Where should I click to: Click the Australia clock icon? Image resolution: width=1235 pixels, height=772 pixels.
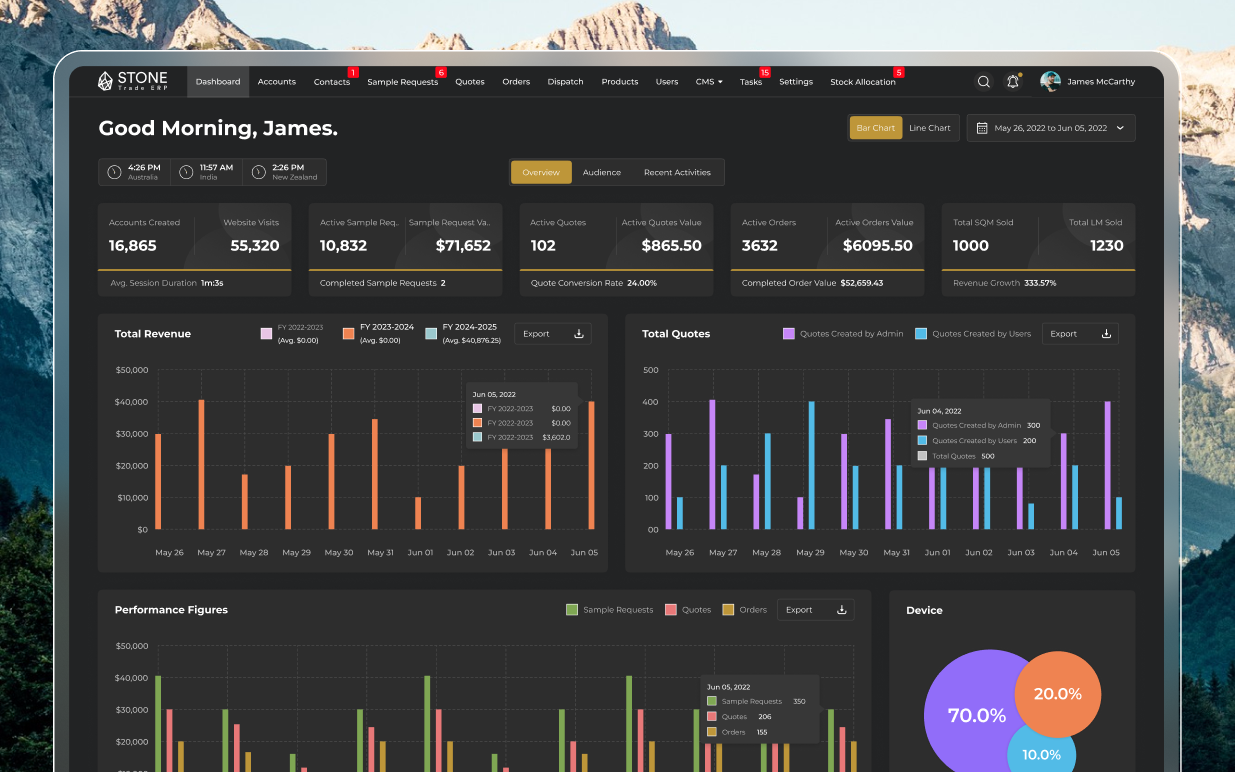(114, 172)
